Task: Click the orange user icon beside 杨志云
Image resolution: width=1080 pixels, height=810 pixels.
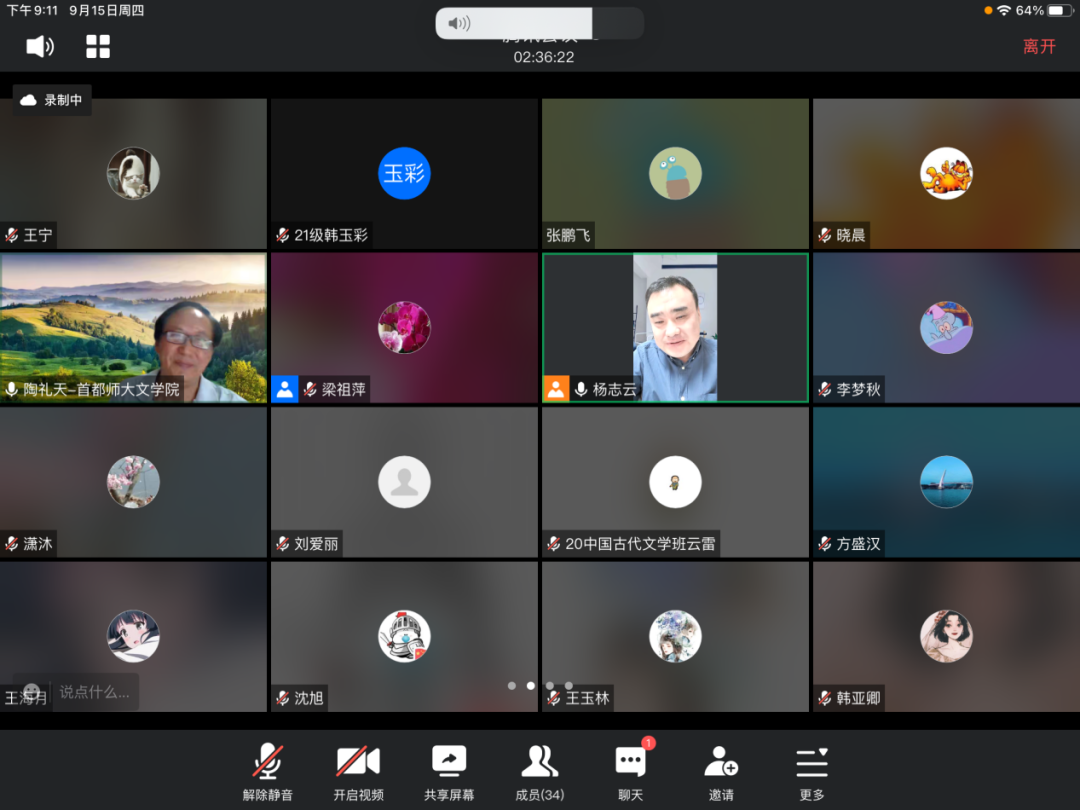Action: point(556,389)
